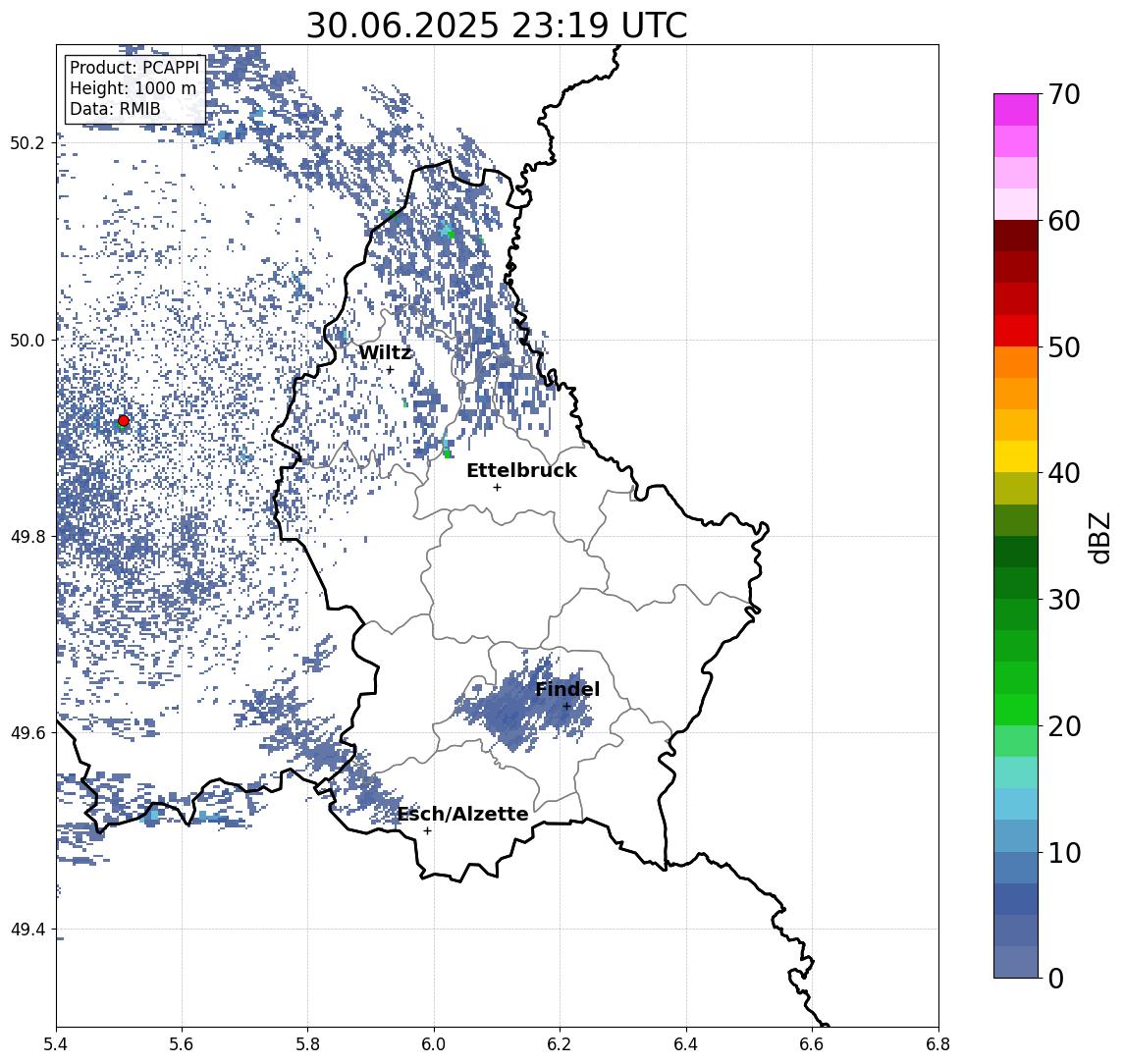The width and height of the screenshot is (1124, 1064).
Task: Click the "Esch/Alzette" city label
Action: click(462, 814)
